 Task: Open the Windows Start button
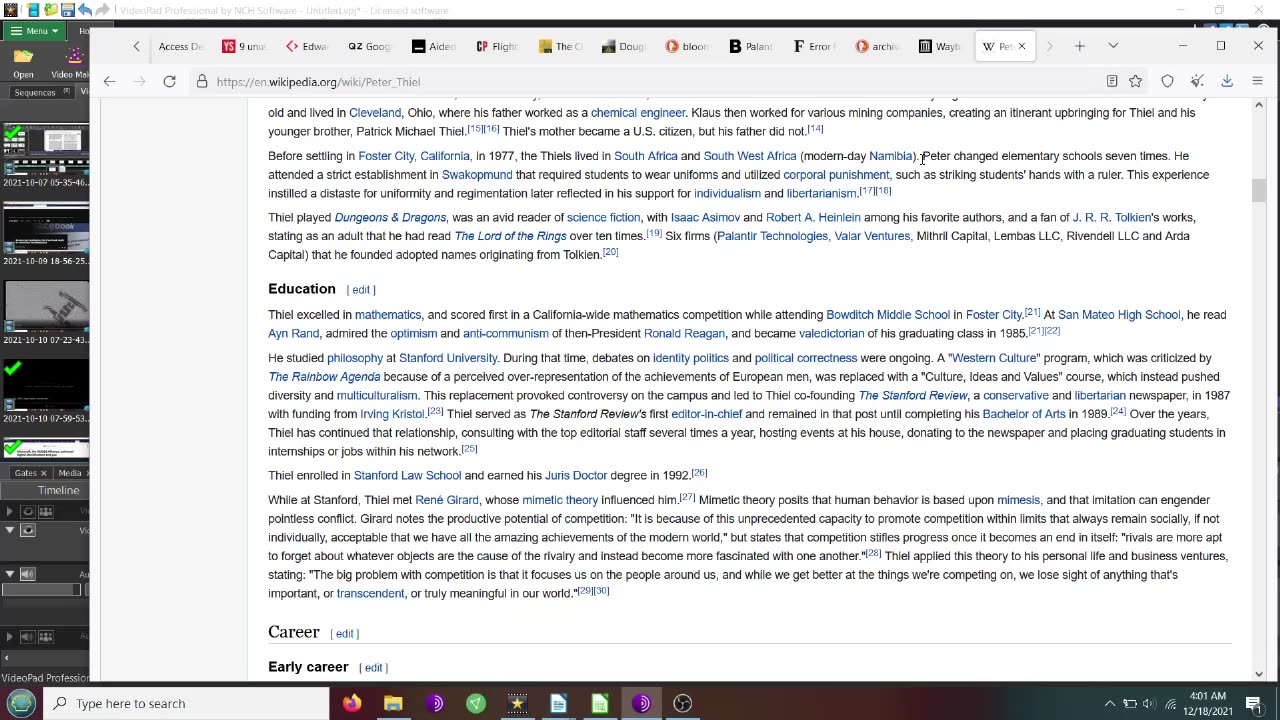(x=21, y=703)
